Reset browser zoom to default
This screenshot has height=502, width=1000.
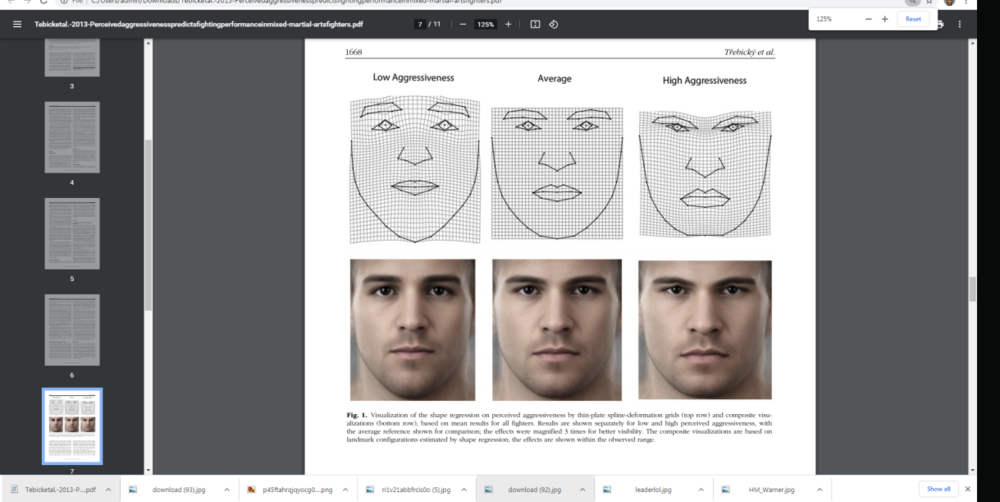pyautogui.click(x=913, y=19)
